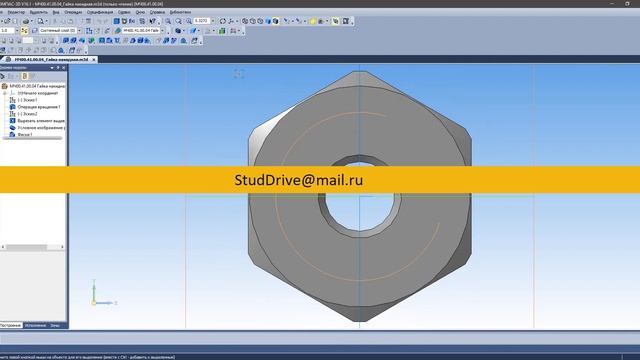
Task: Click the rotate view icon
Action: (x=222, y=21)
